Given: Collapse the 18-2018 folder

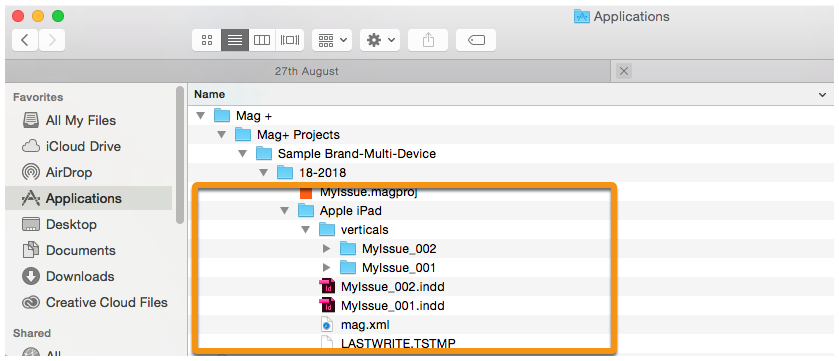Looking at the screenshot, I should 263,173.
